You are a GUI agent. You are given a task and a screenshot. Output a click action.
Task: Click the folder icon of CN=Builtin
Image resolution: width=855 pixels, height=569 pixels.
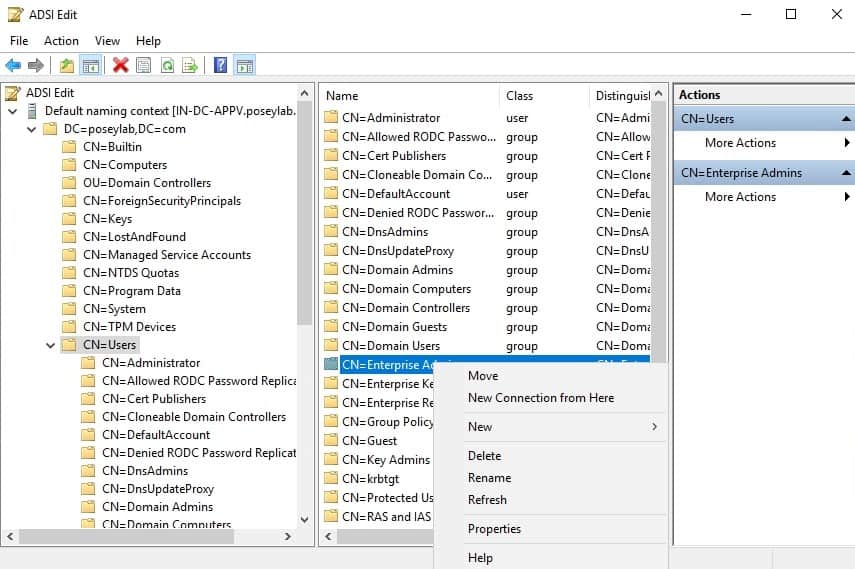69,147
